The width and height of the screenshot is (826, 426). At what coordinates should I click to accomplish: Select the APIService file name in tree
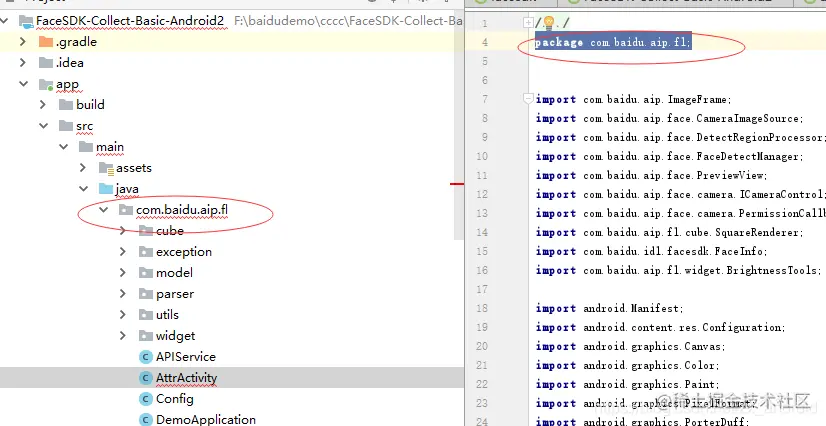pyautogui.click(x=186, y=357)
